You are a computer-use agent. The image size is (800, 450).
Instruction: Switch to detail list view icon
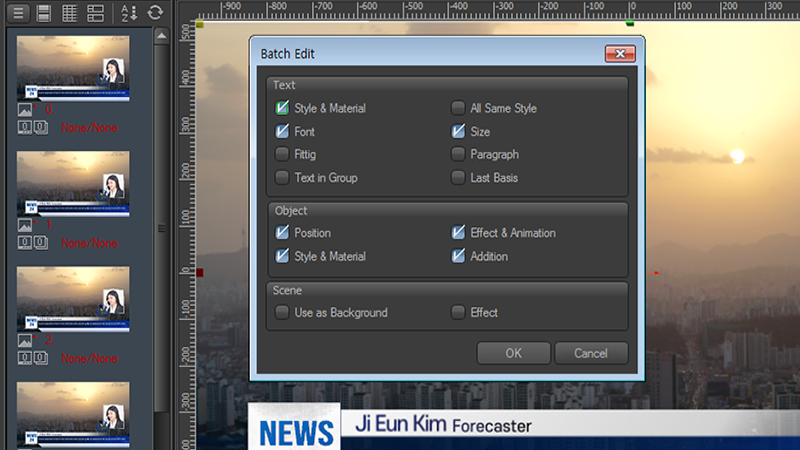(95, 13)
